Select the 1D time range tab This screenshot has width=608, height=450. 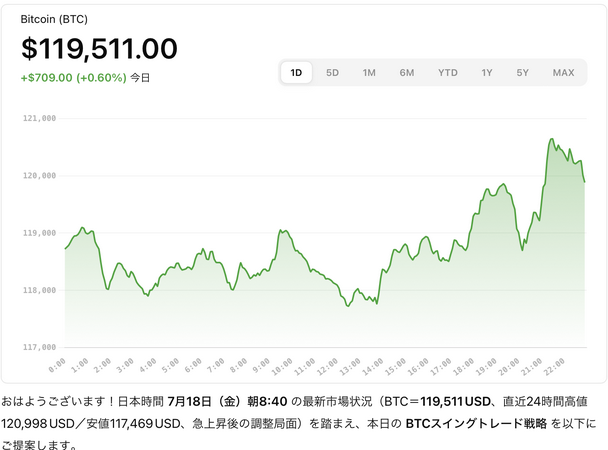point(296,72)
